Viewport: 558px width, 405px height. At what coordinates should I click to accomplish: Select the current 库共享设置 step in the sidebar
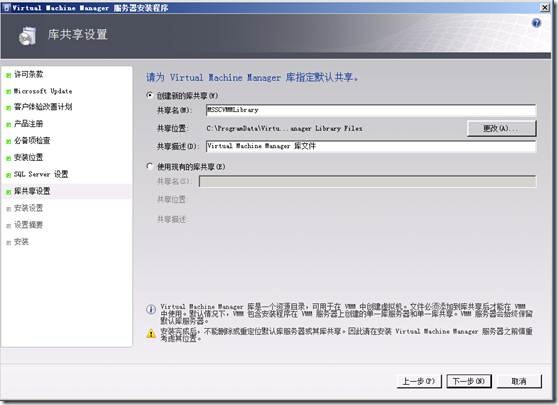coord(32,191)
